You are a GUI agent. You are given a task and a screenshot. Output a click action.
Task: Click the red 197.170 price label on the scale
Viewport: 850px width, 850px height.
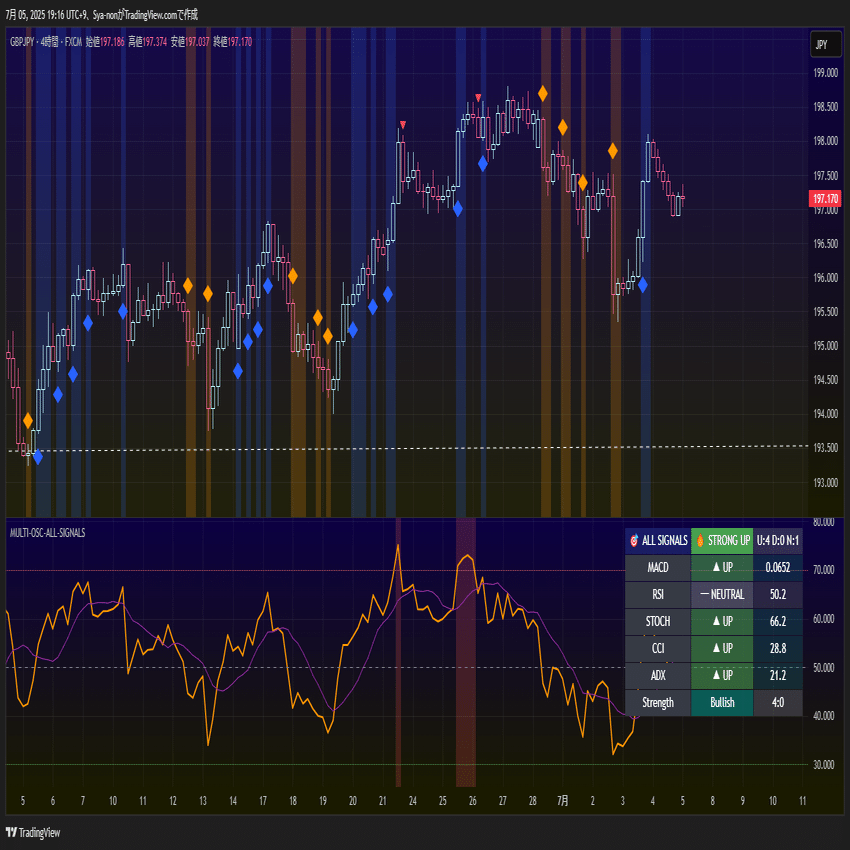click(x=826, y=199)
